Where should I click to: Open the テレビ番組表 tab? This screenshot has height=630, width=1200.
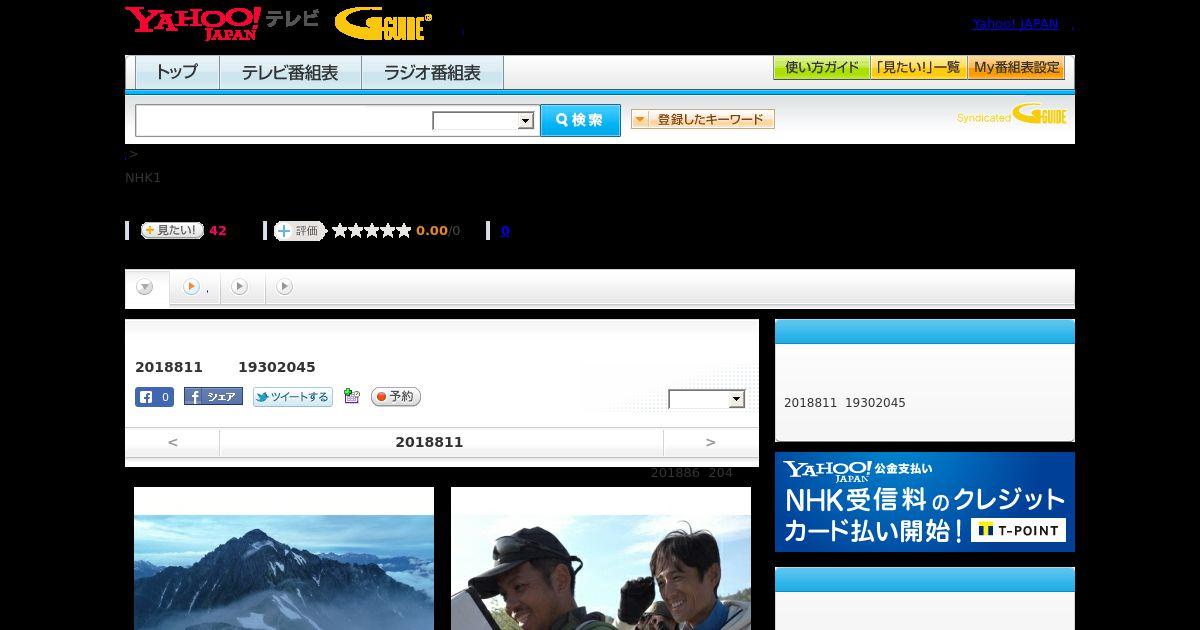point(290,73)
